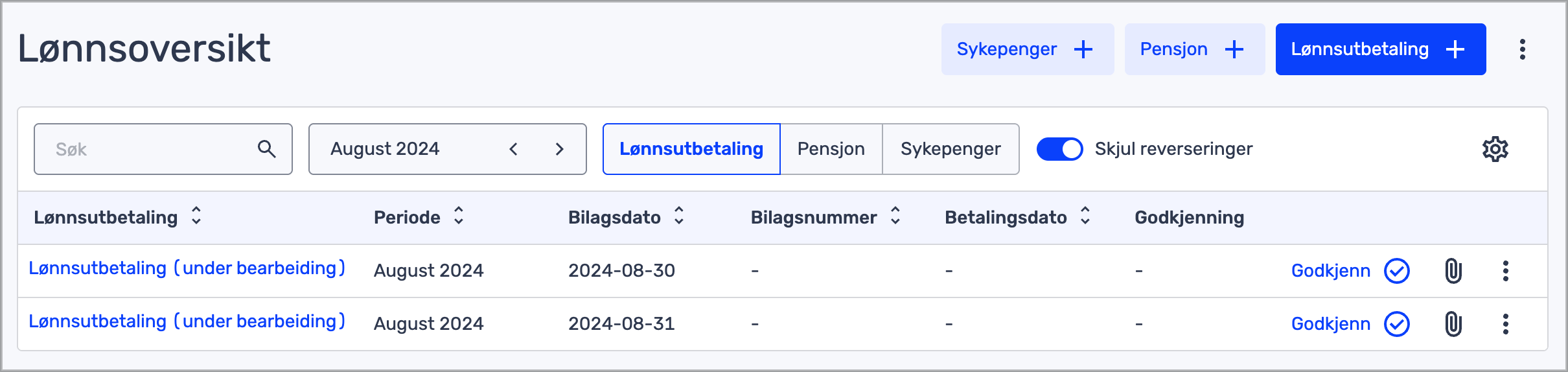Sort by the Lønnsutbetaling column
Viewport: 1568px width, 372px height.
pos(196,216)
